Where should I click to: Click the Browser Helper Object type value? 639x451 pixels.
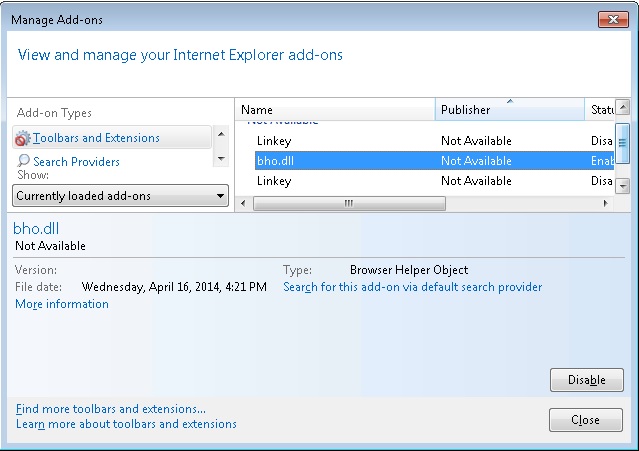409,270
